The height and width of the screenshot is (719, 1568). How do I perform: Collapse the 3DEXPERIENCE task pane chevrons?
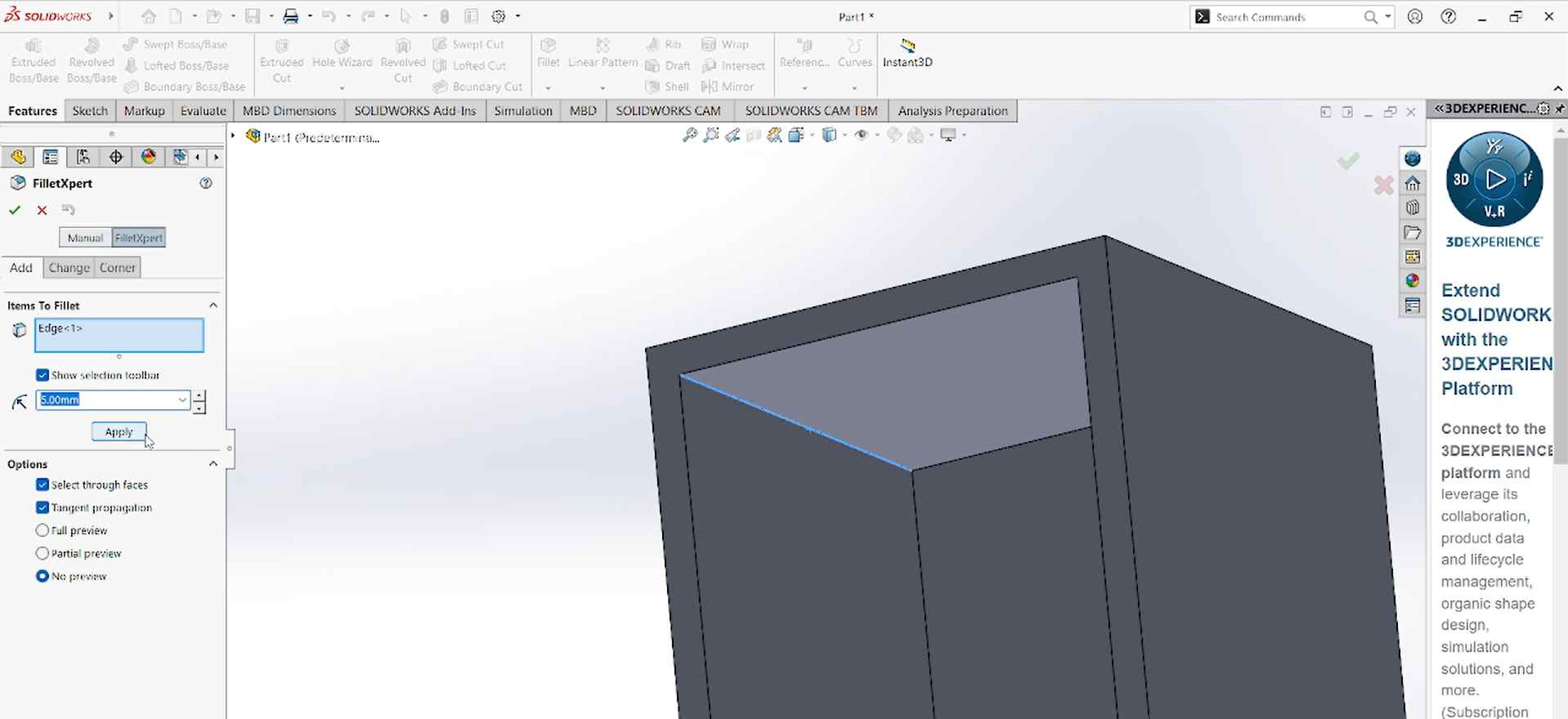click(x=1439, y=109)
